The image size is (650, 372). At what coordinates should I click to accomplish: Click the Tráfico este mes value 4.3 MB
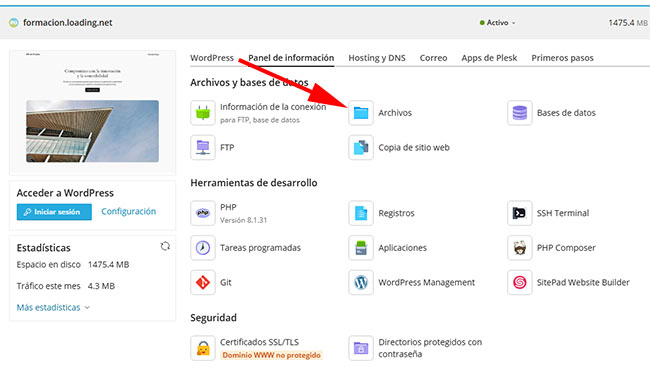point(101,286)
